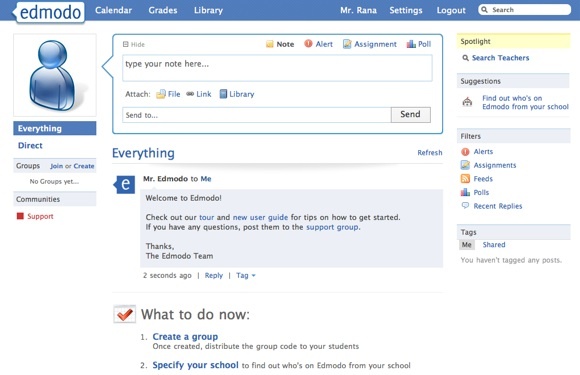Open the tour link in welcome message
Viewport: 580px width, 375px height.
[207, 217]
